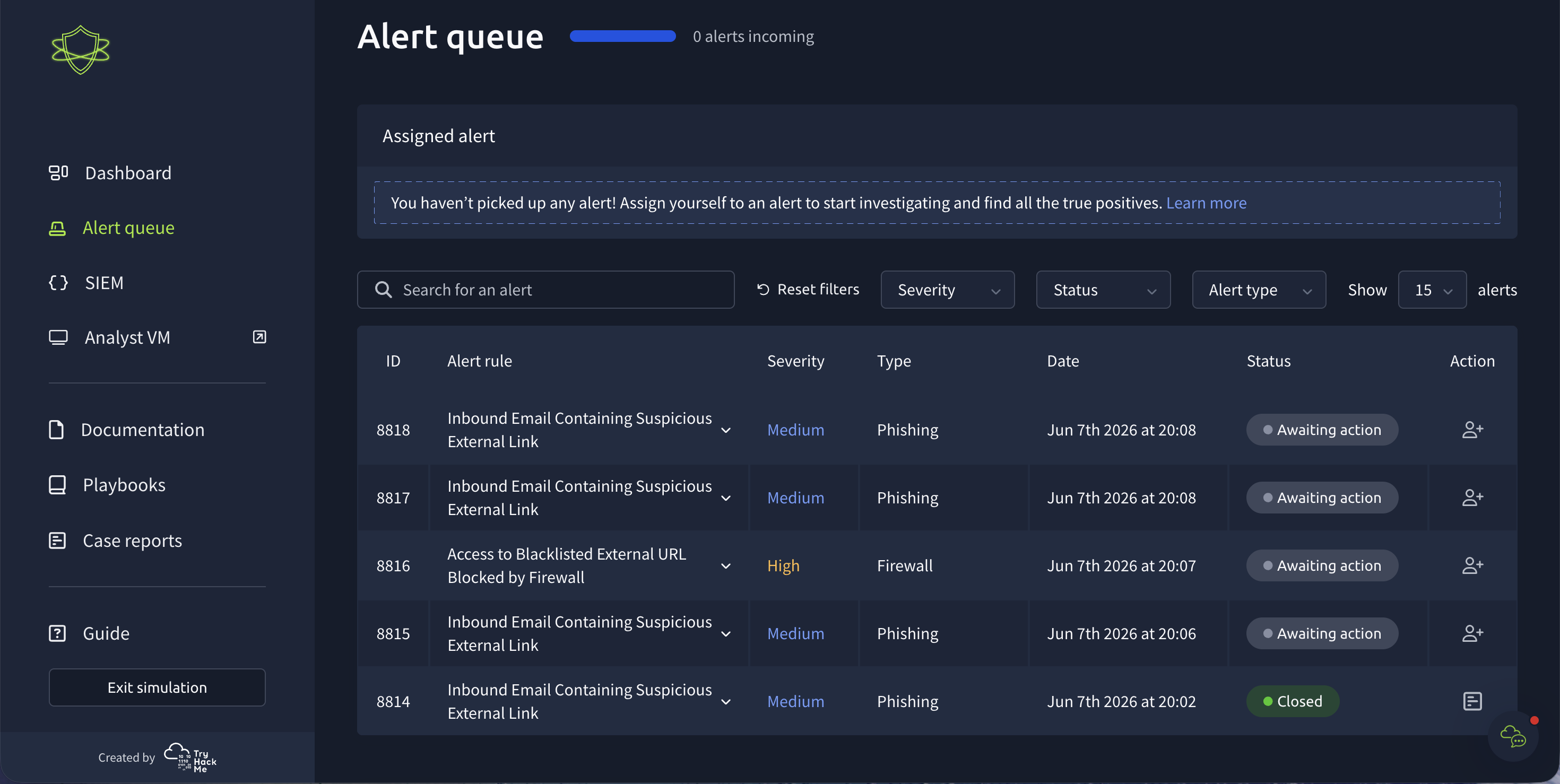The width and height of the screenshot is (1560, 784).
Task: Click Awaiting action badge for 8818
Action: coord(1322,430)
